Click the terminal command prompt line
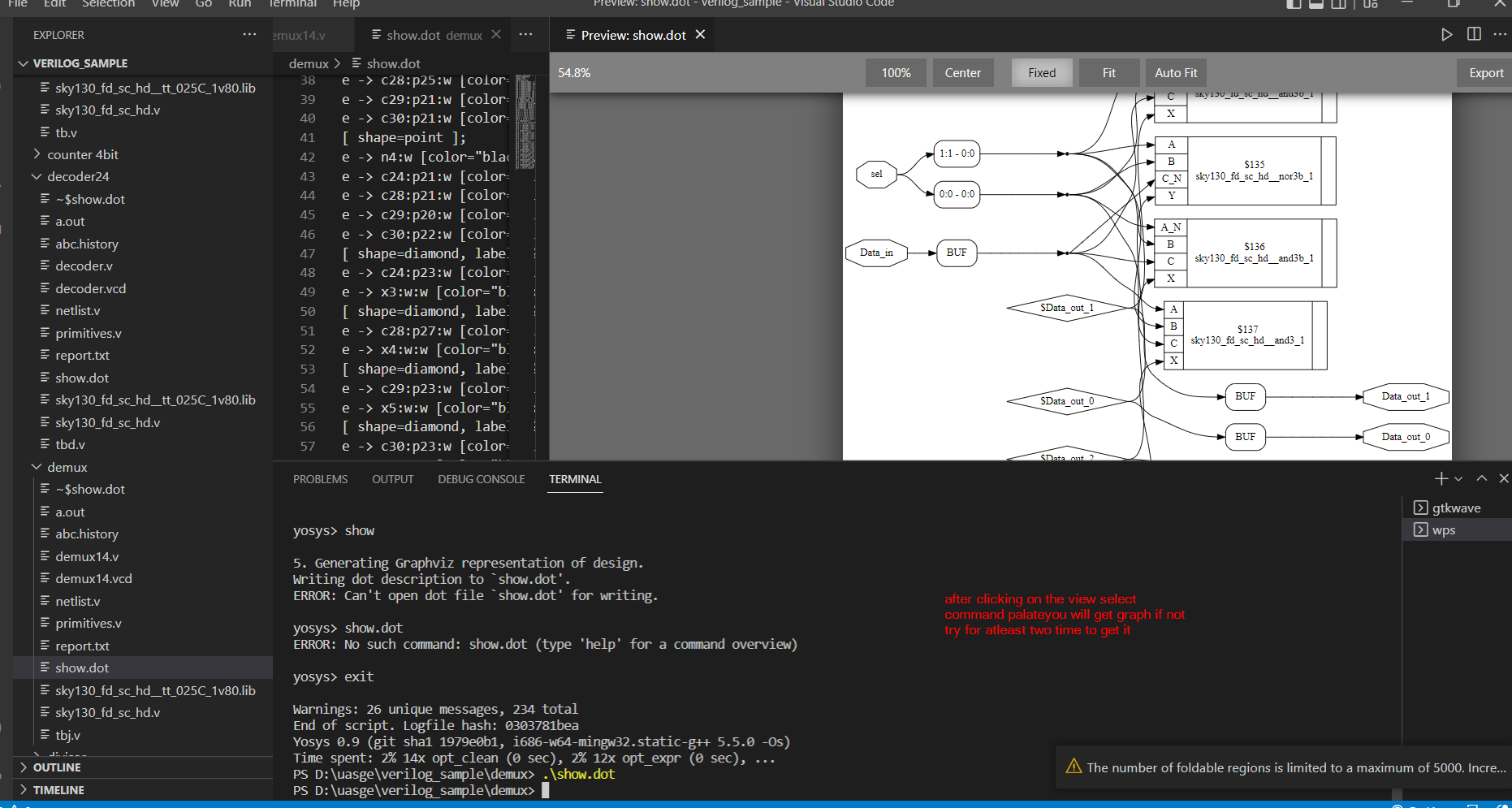1512x808 pixels. point(422,790)
